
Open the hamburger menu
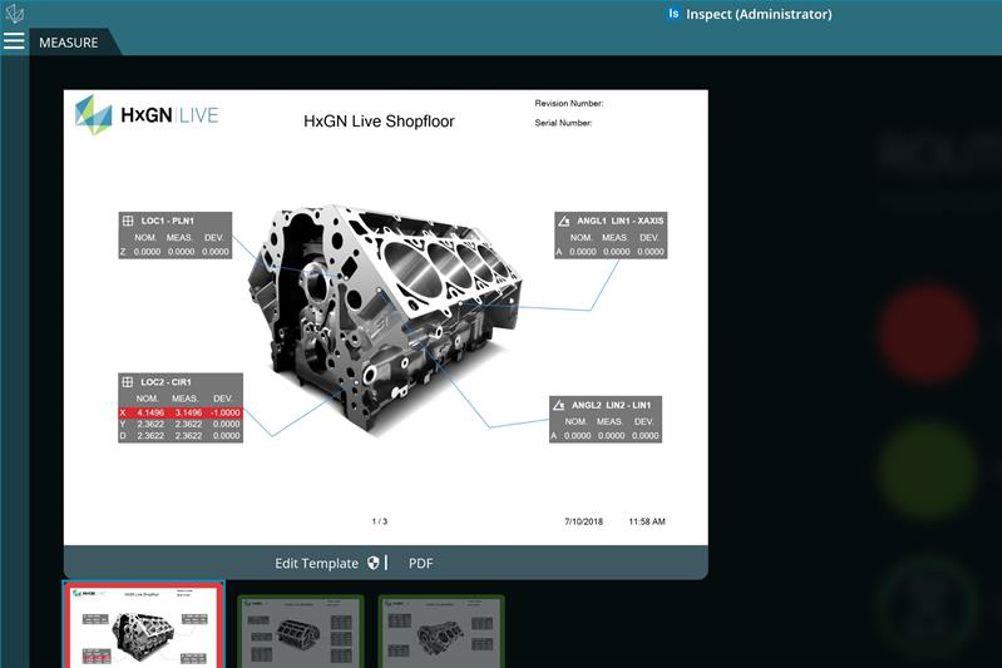coord(13,42)
